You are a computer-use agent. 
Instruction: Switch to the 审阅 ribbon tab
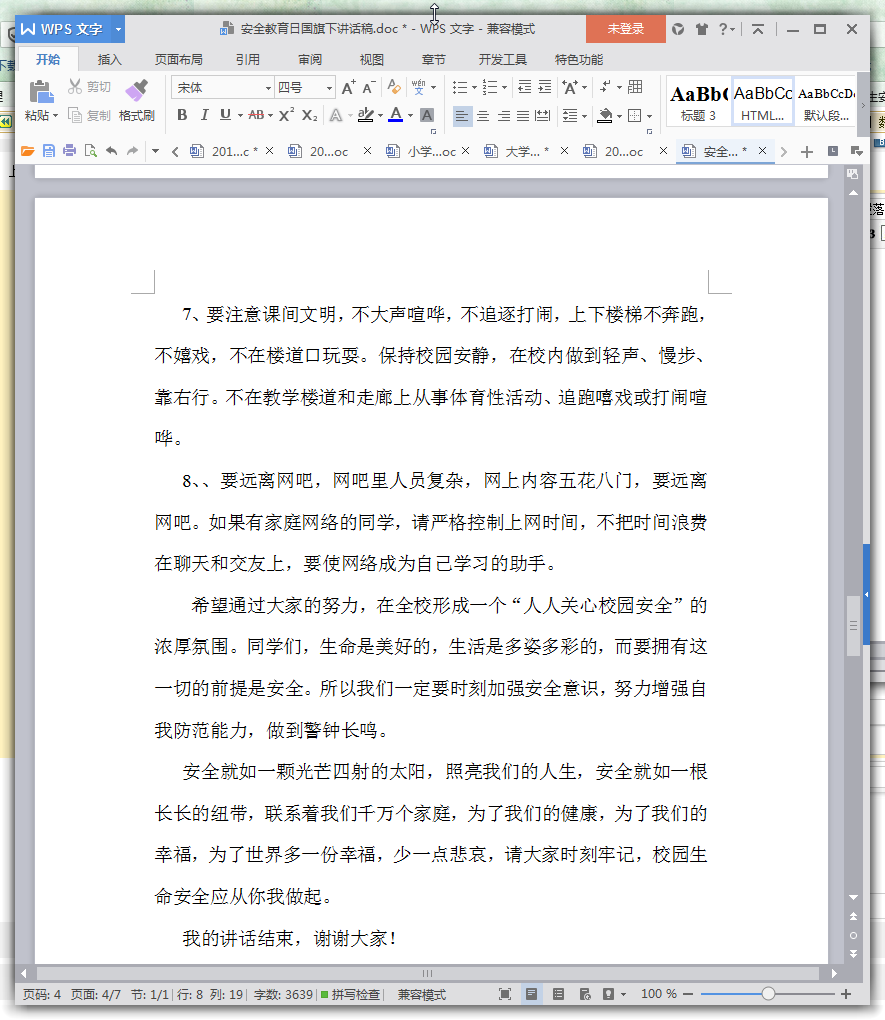(x=310, y=60)
